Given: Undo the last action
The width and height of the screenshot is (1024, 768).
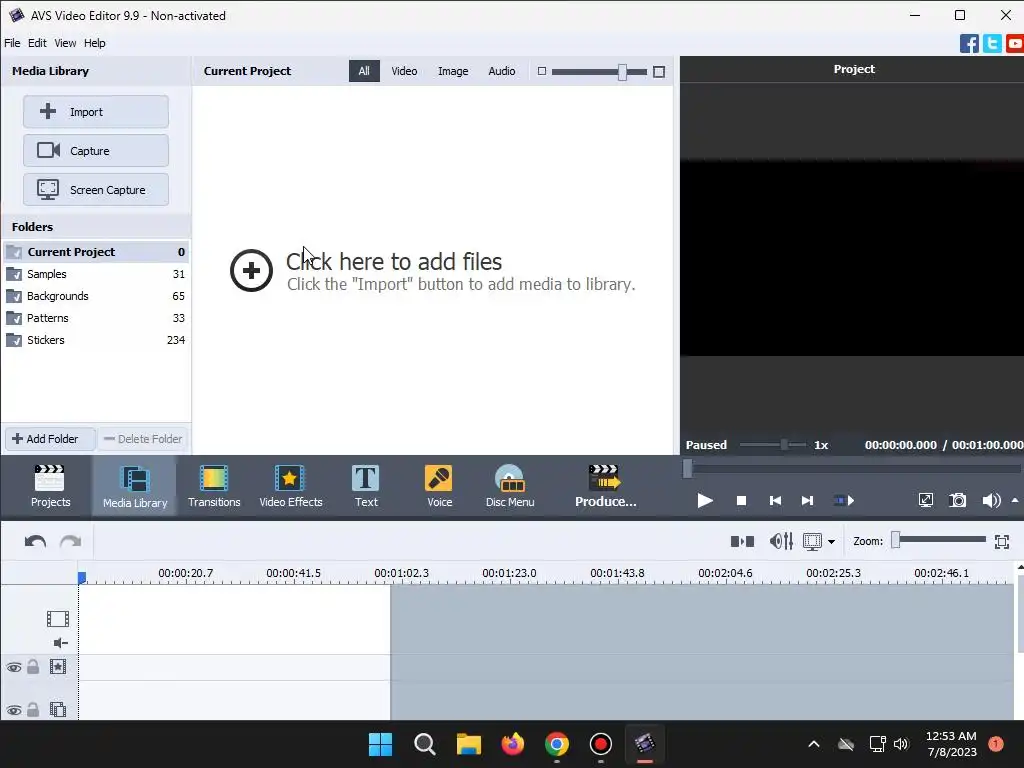Looking at the screenshot, I should (x=35, y=541).
